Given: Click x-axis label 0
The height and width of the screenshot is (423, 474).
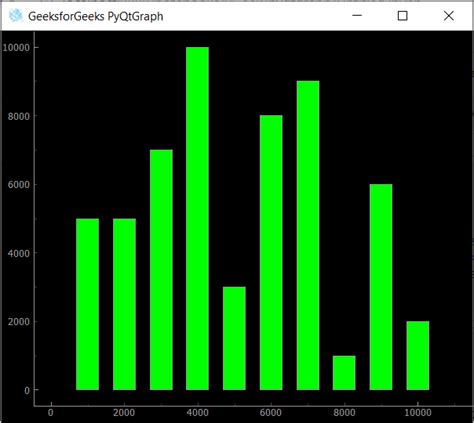Looking at the screenshot, I should coord(51,413).
